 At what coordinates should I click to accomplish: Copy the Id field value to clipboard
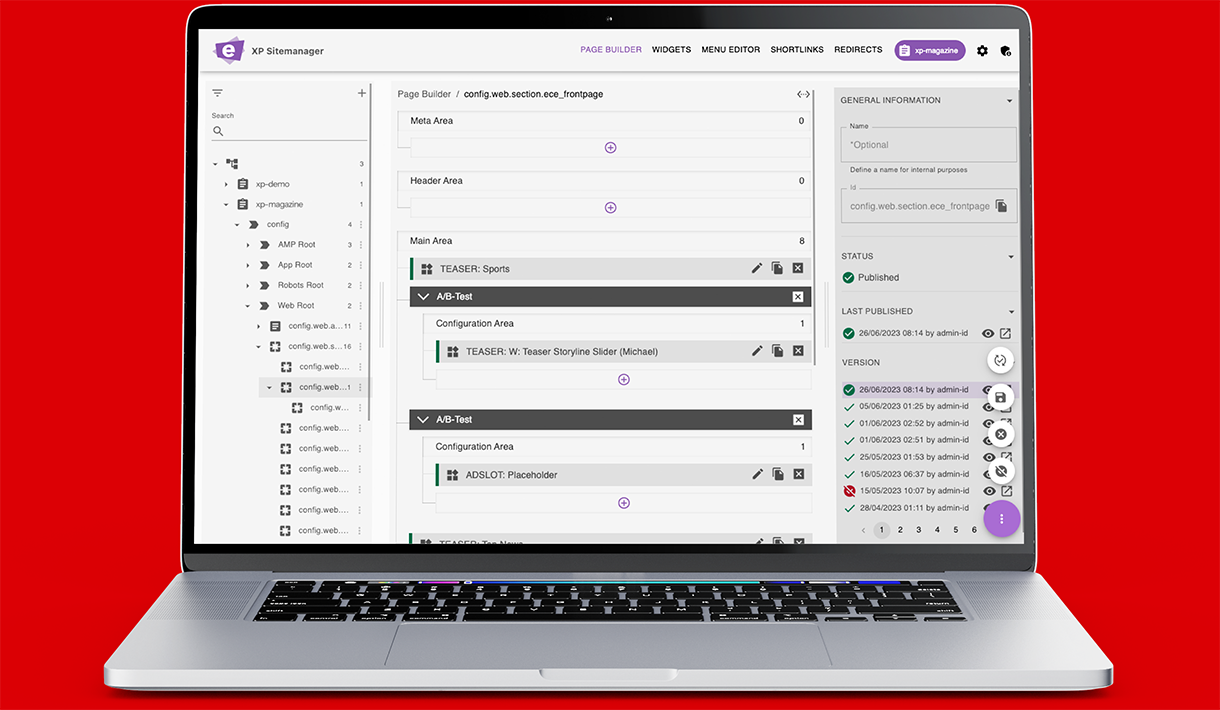pyautogui.click(x=1001, y=206)
